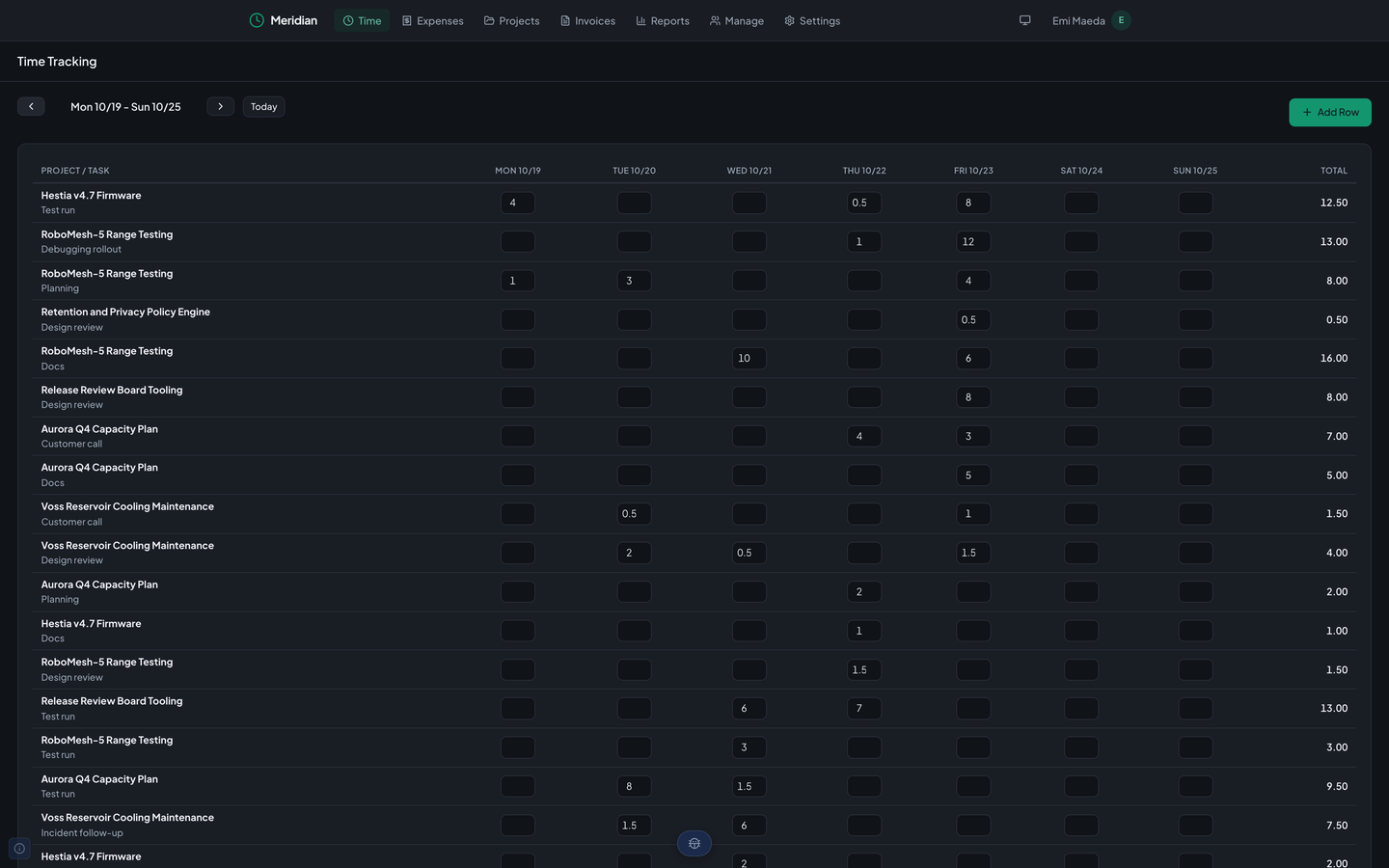Edit Wednesday hours for RoboMesh-5 Range Testing Test run
The width and height of the screenshot is (1389, 868).
(749, 747)
